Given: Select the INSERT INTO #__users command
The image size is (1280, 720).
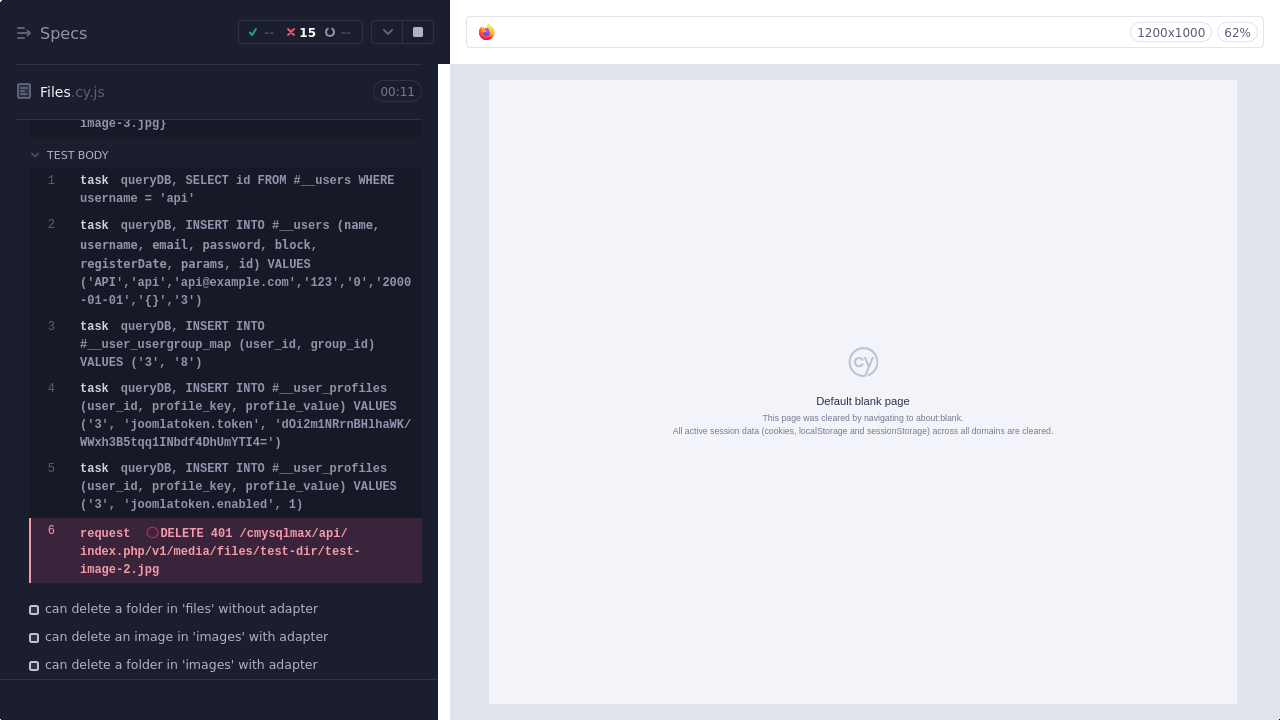Looking at the screenshot, I should (226, 263).
